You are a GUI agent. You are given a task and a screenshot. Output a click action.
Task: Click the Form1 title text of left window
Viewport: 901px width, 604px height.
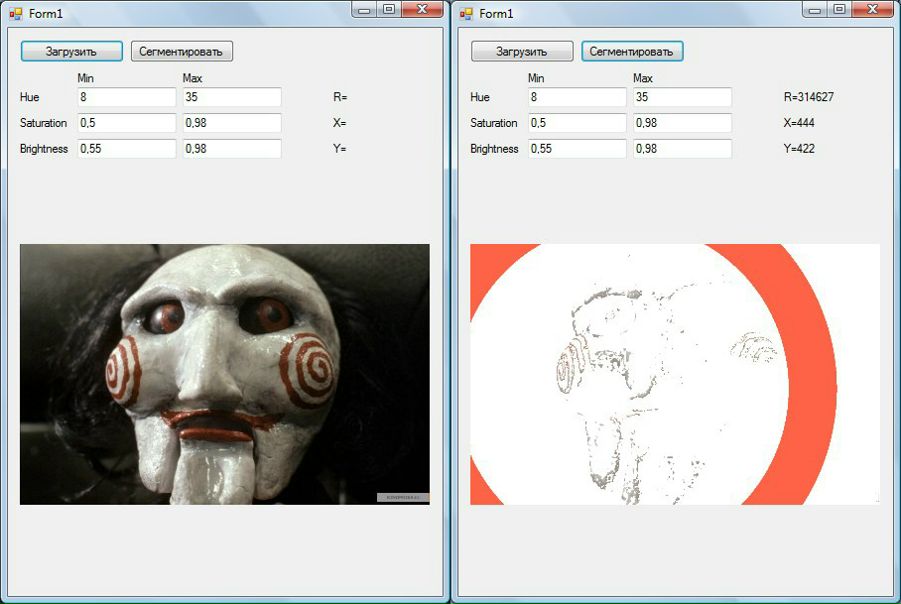tap(46, 13)
